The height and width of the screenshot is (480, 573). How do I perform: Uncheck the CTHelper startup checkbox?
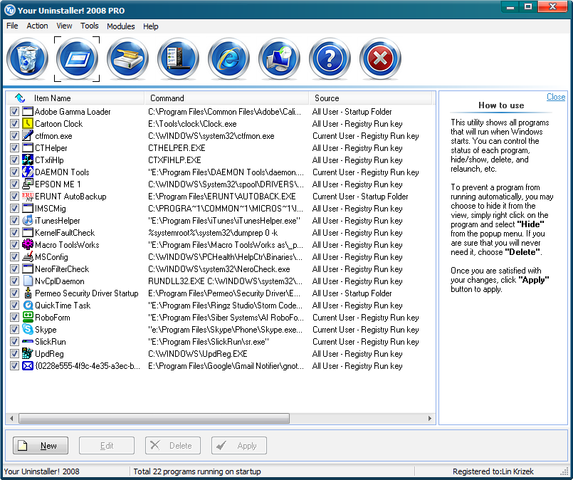[x=14, y=148]
